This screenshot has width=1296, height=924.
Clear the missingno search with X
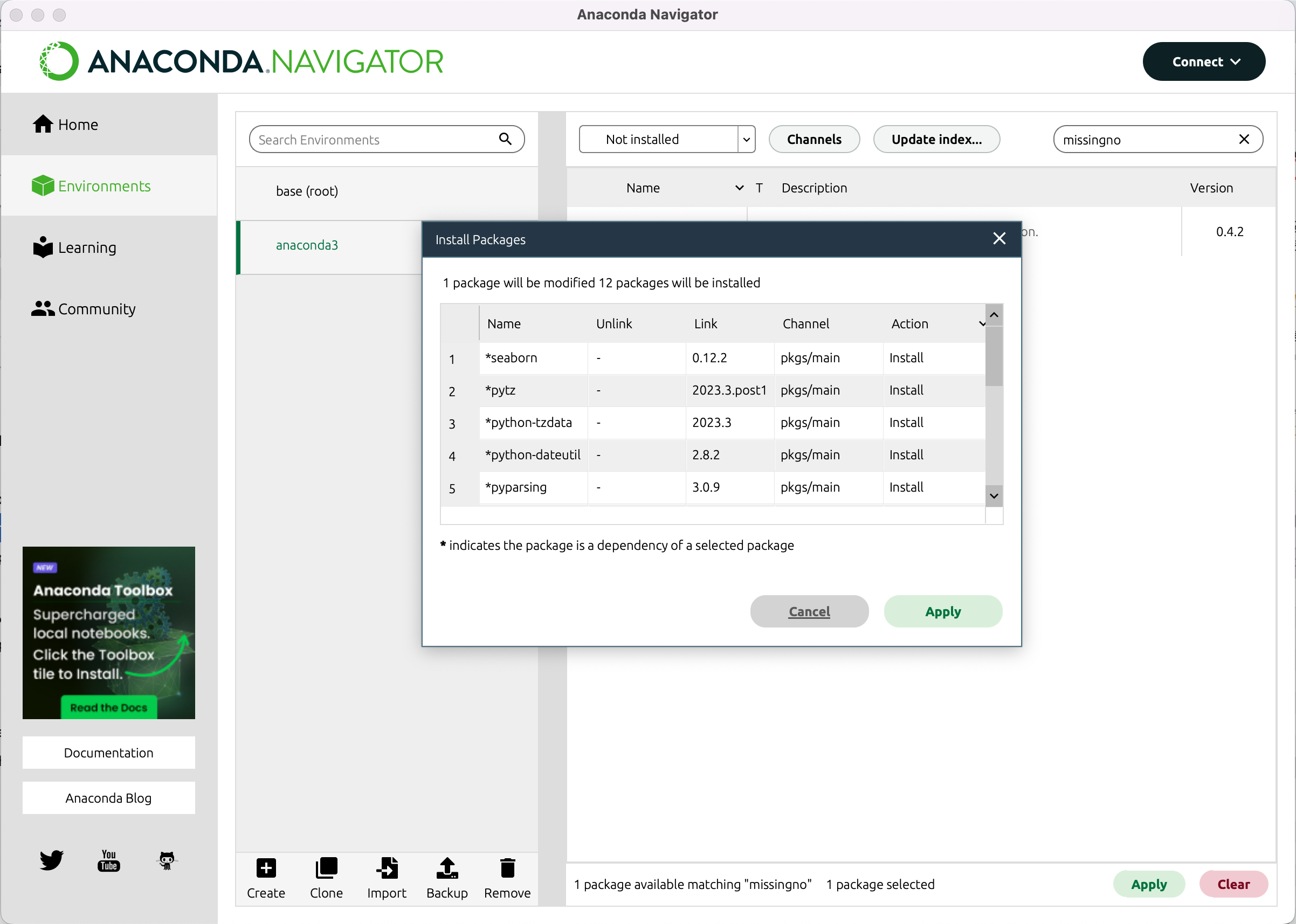[1244, 140]
